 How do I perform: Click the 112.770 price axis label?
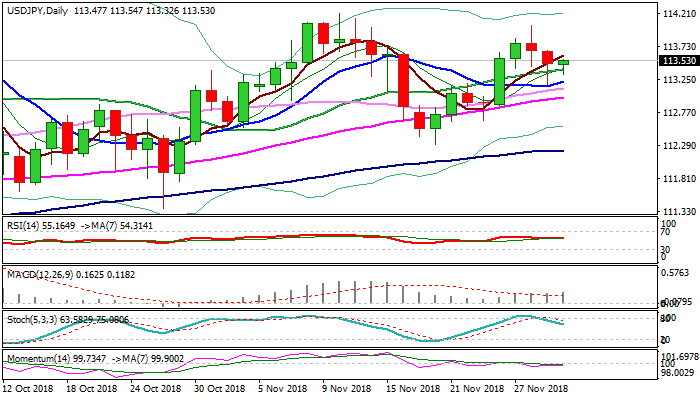pyautogui.click(x=679, y=113)
